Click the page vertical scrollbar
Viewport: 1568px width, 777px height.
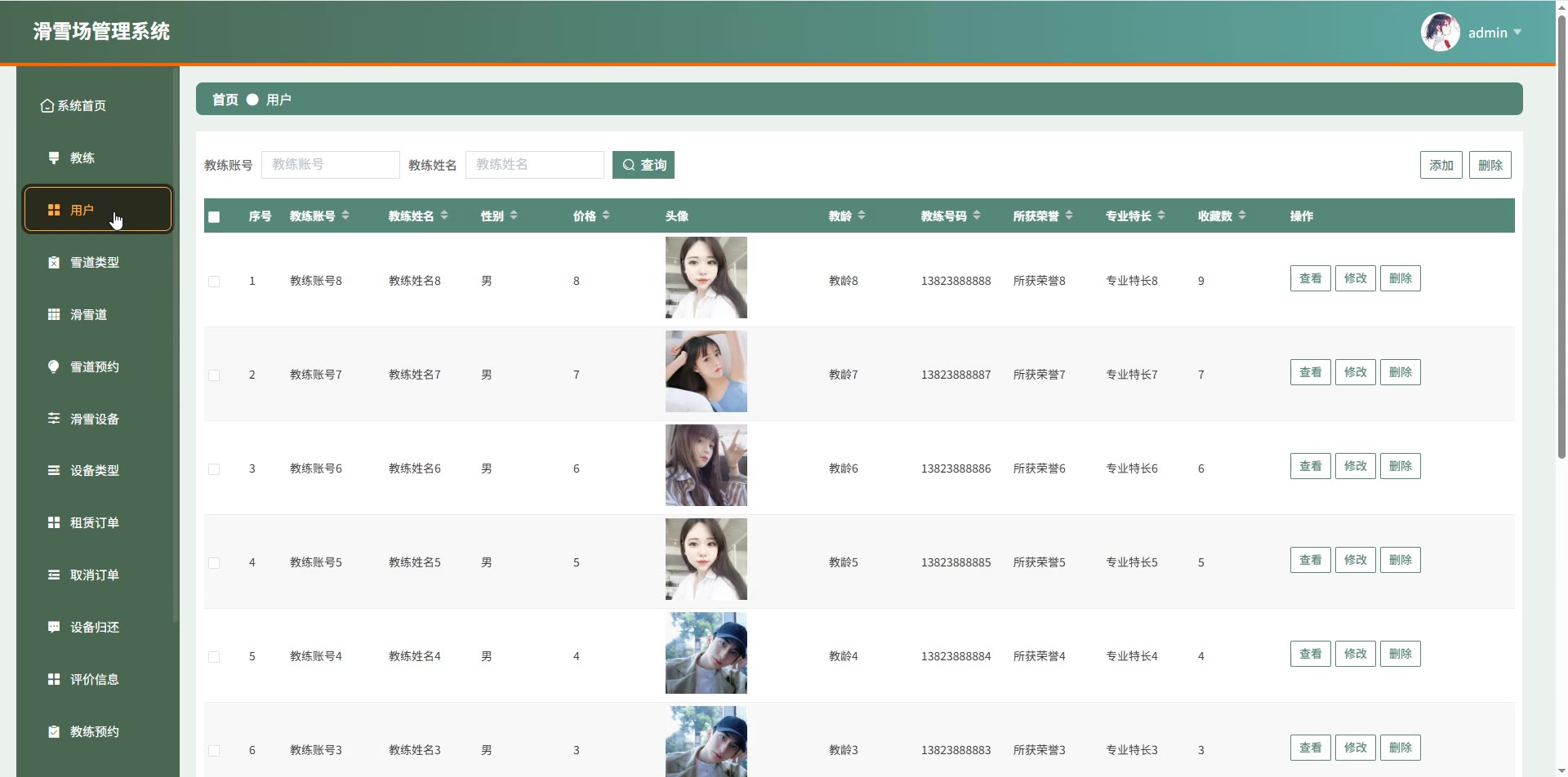tap(1561, 237)
